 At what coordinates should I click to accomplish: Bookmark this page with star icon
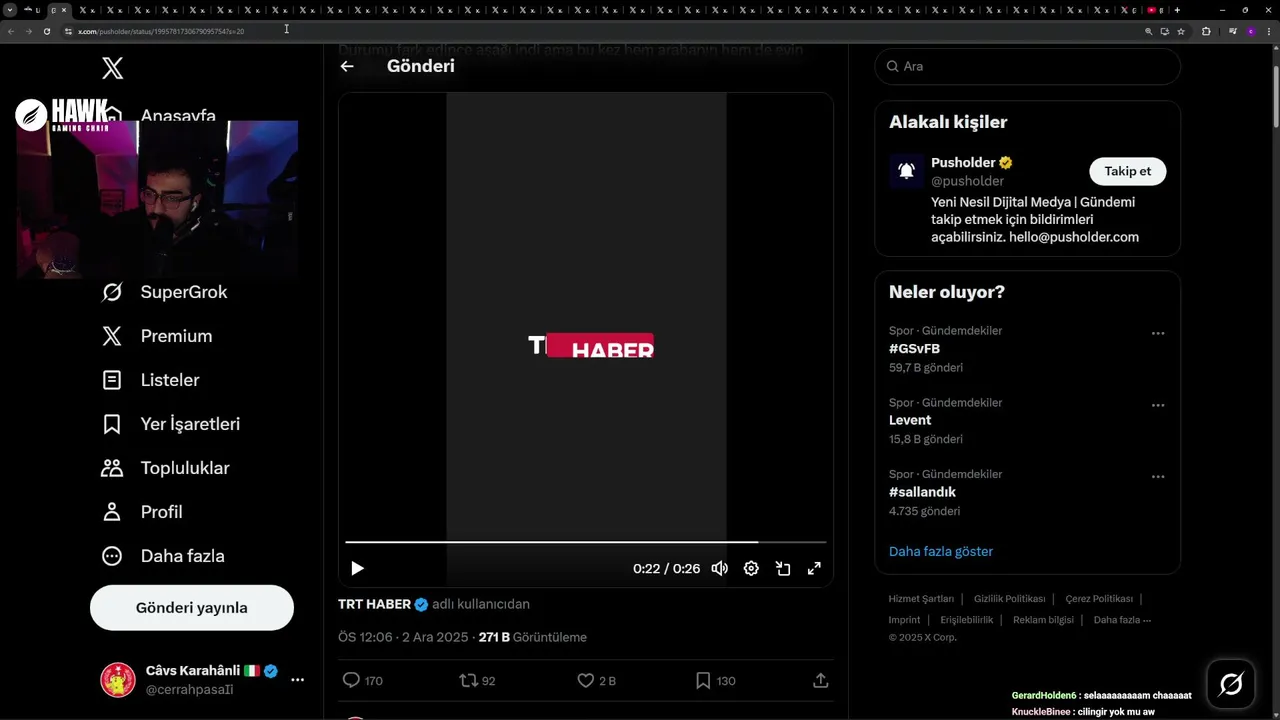click(x=1181, y=31)
